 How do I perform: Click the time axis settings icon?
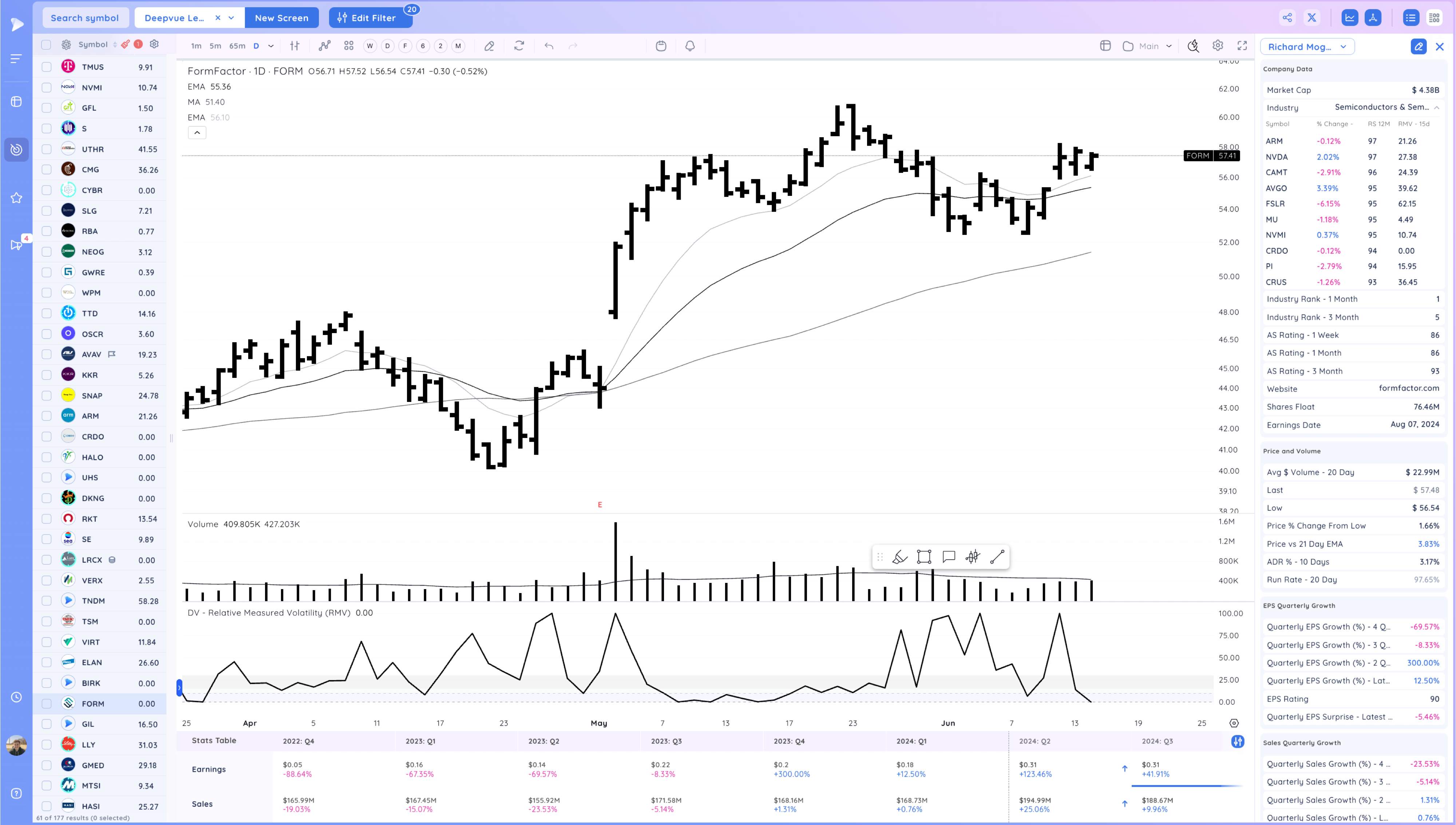click(1234, 723)
